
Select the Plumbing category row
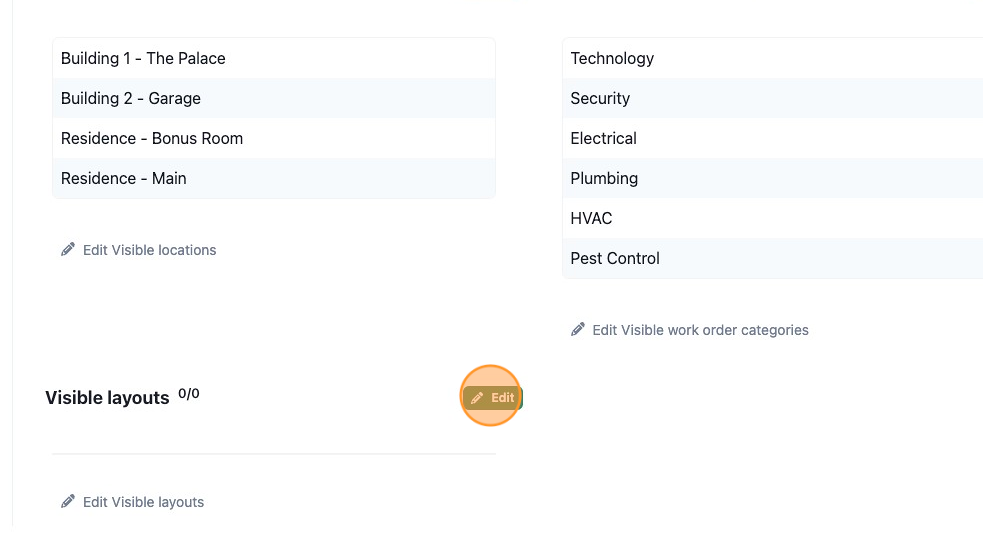coord(773,178)
